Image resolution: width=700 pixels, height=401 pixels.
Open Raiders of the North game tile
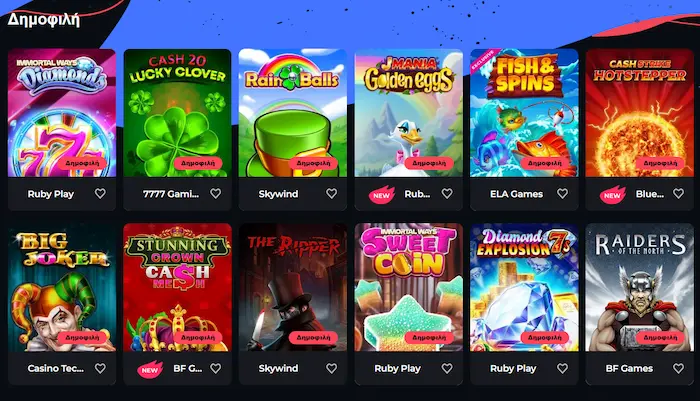point(640,287)
